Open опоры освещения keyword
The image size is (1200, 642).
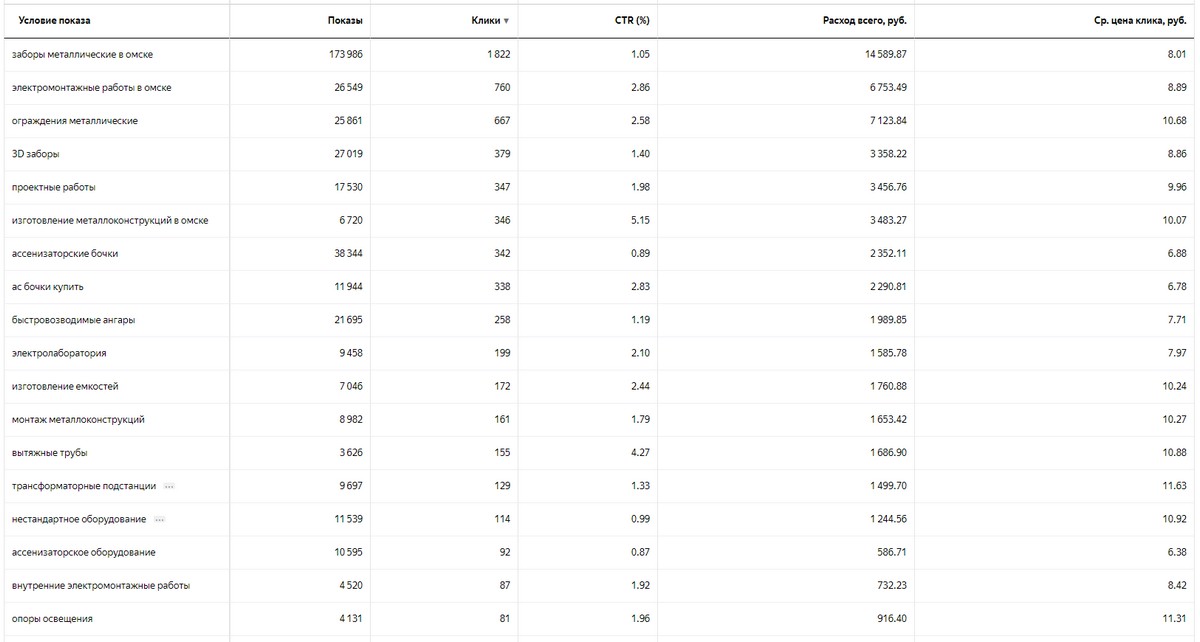pyautogui.click(x=52, y=619)
